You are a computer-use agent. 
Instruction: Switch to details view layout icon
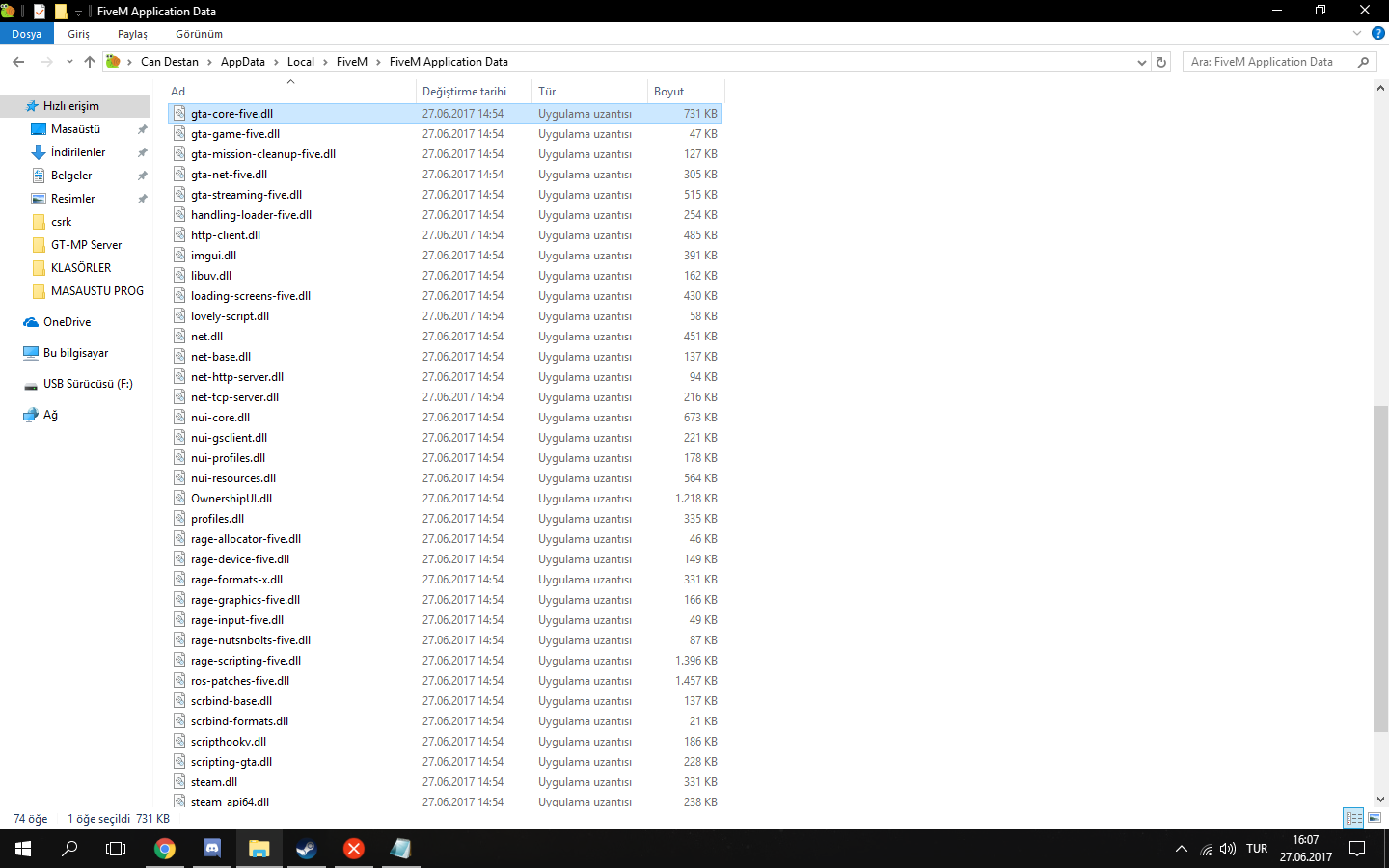point(1354,818)
